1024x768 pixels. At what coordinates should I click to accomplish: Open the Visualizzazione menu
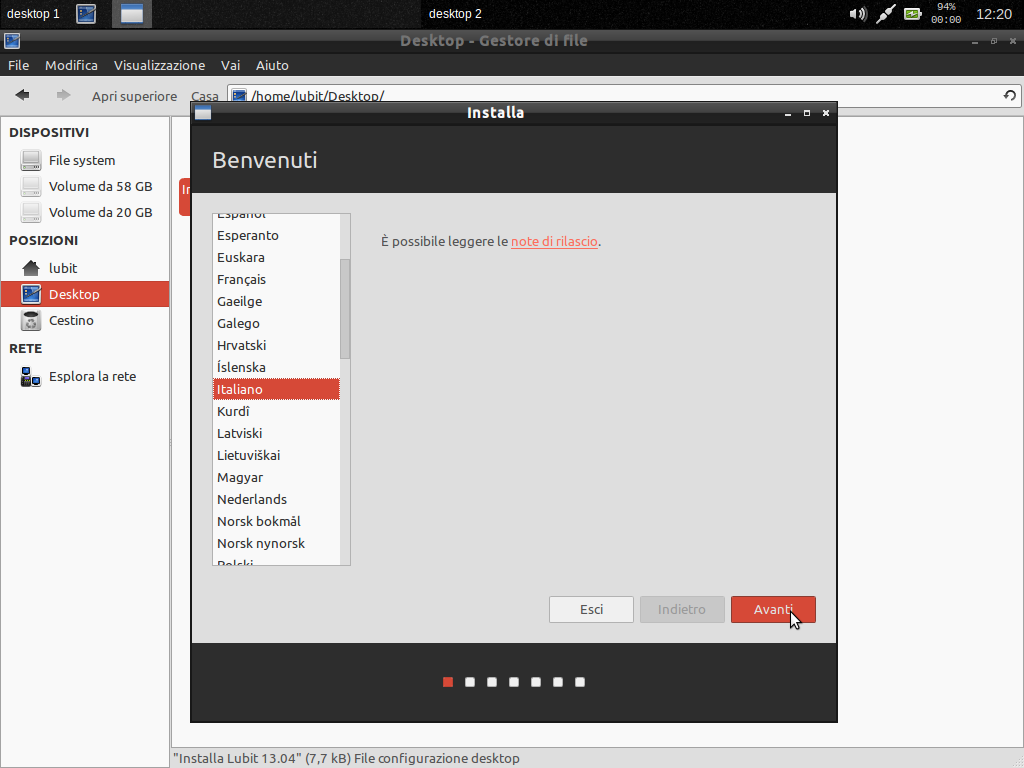(159, 65)
